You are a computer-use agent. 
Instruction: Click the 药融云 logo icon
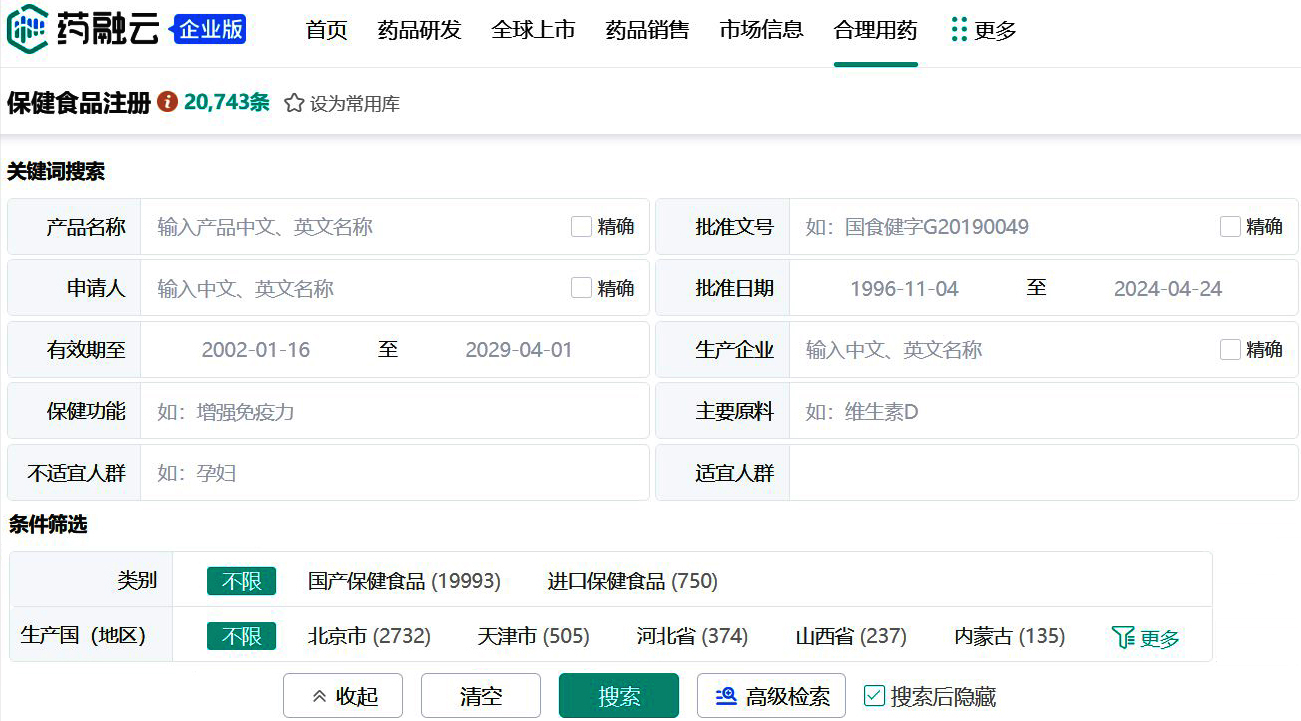pyautogui.click(x=27, y=29)
